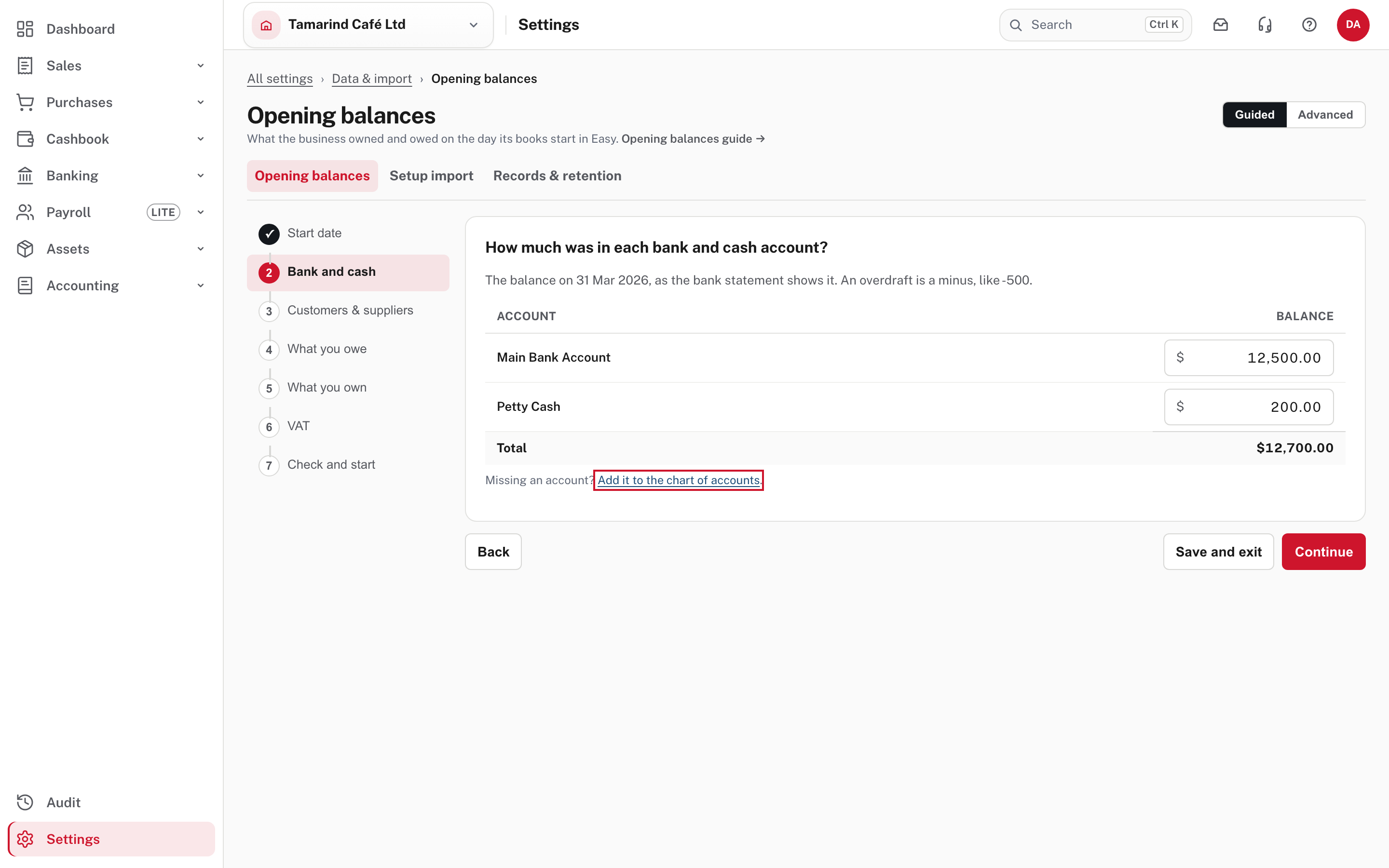Expand the Sales menu chevron
1389x868 pixels.
pyautogui.click(x=200, y=66)
